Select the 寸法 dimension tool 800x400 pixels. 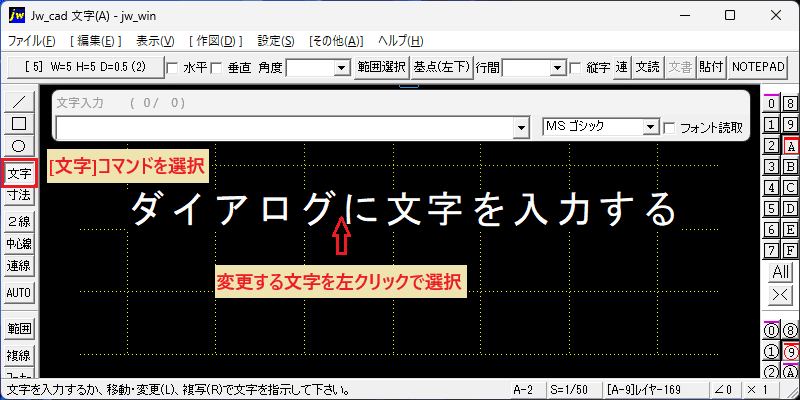pos(19,194)
